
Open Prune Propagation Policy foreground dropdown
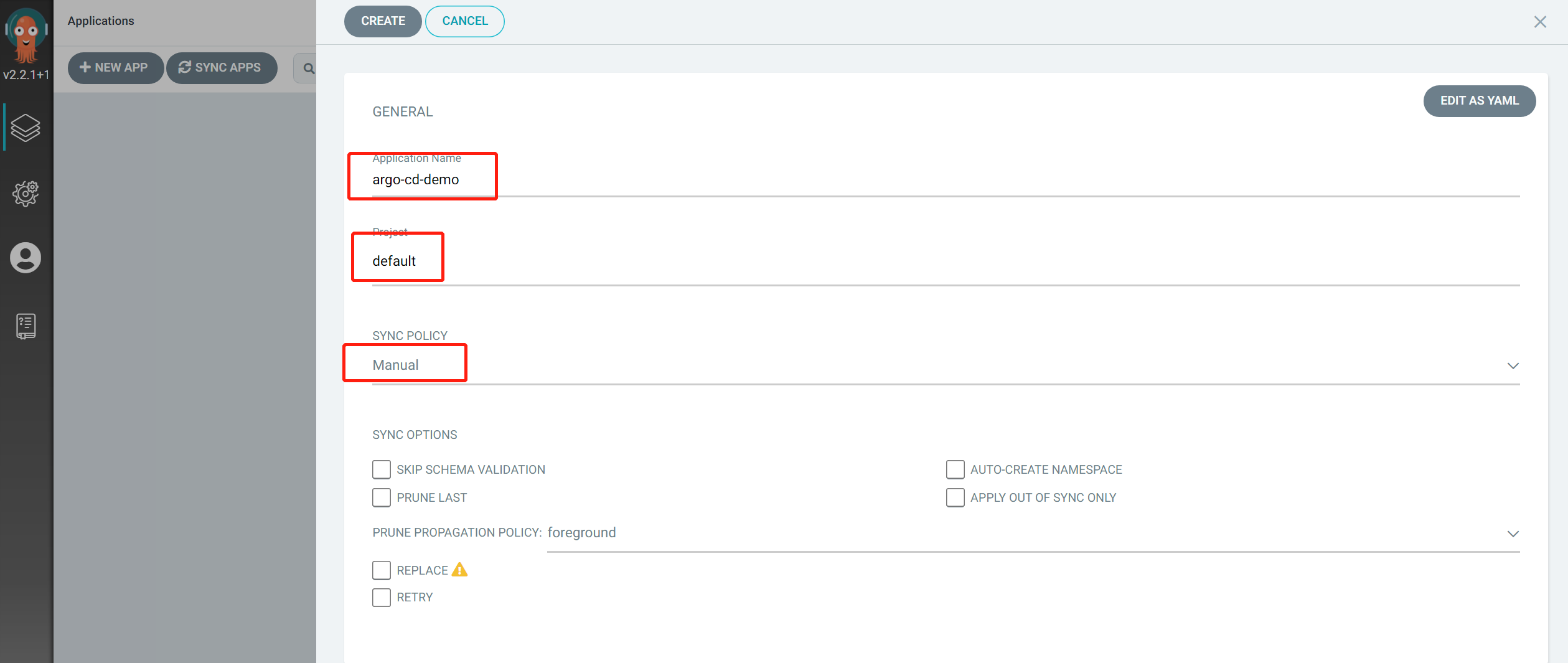pyautogui.click(x=1033, y=533)
